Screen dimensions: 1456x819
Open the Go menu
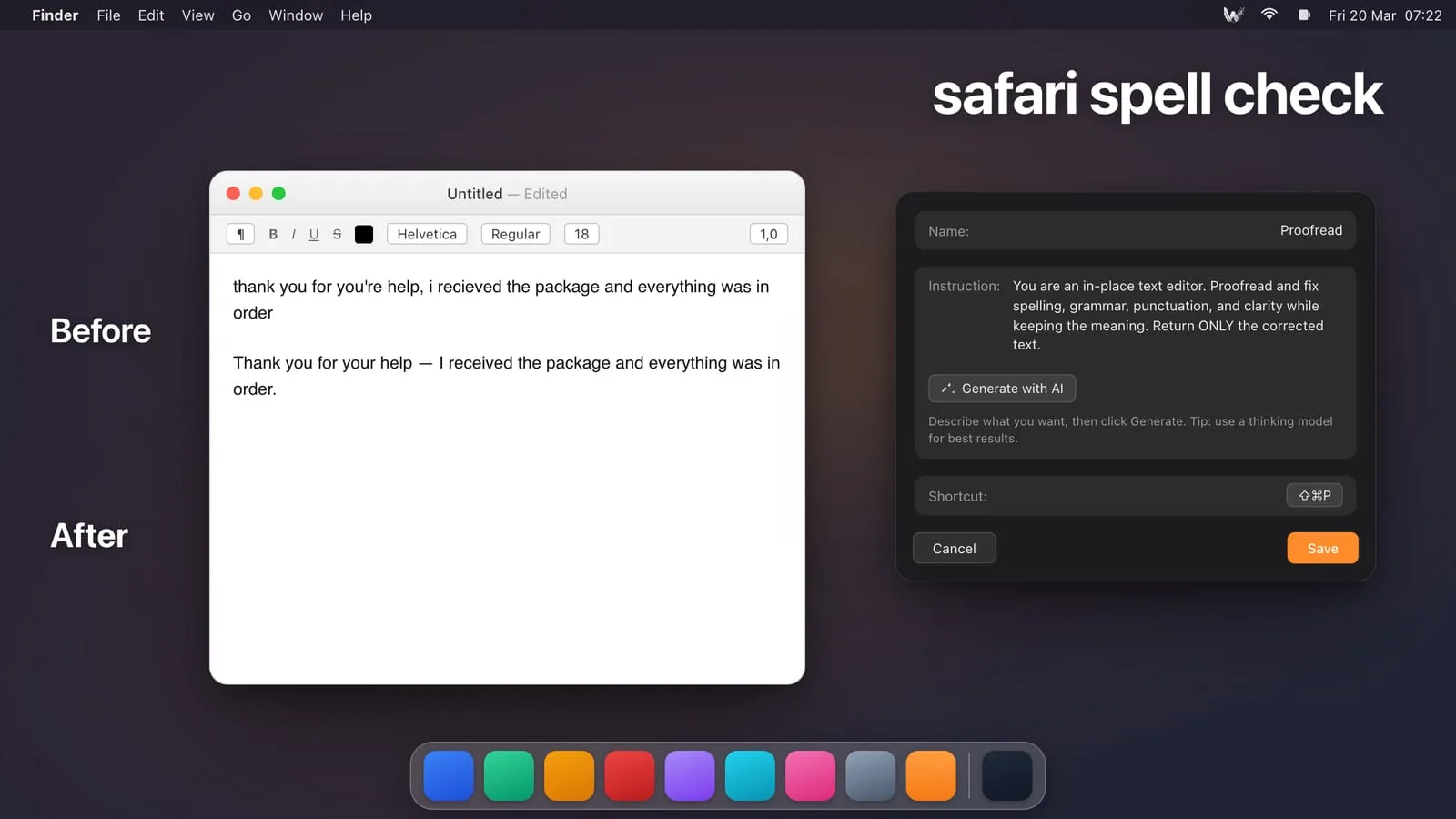click(x=241, y=15)
